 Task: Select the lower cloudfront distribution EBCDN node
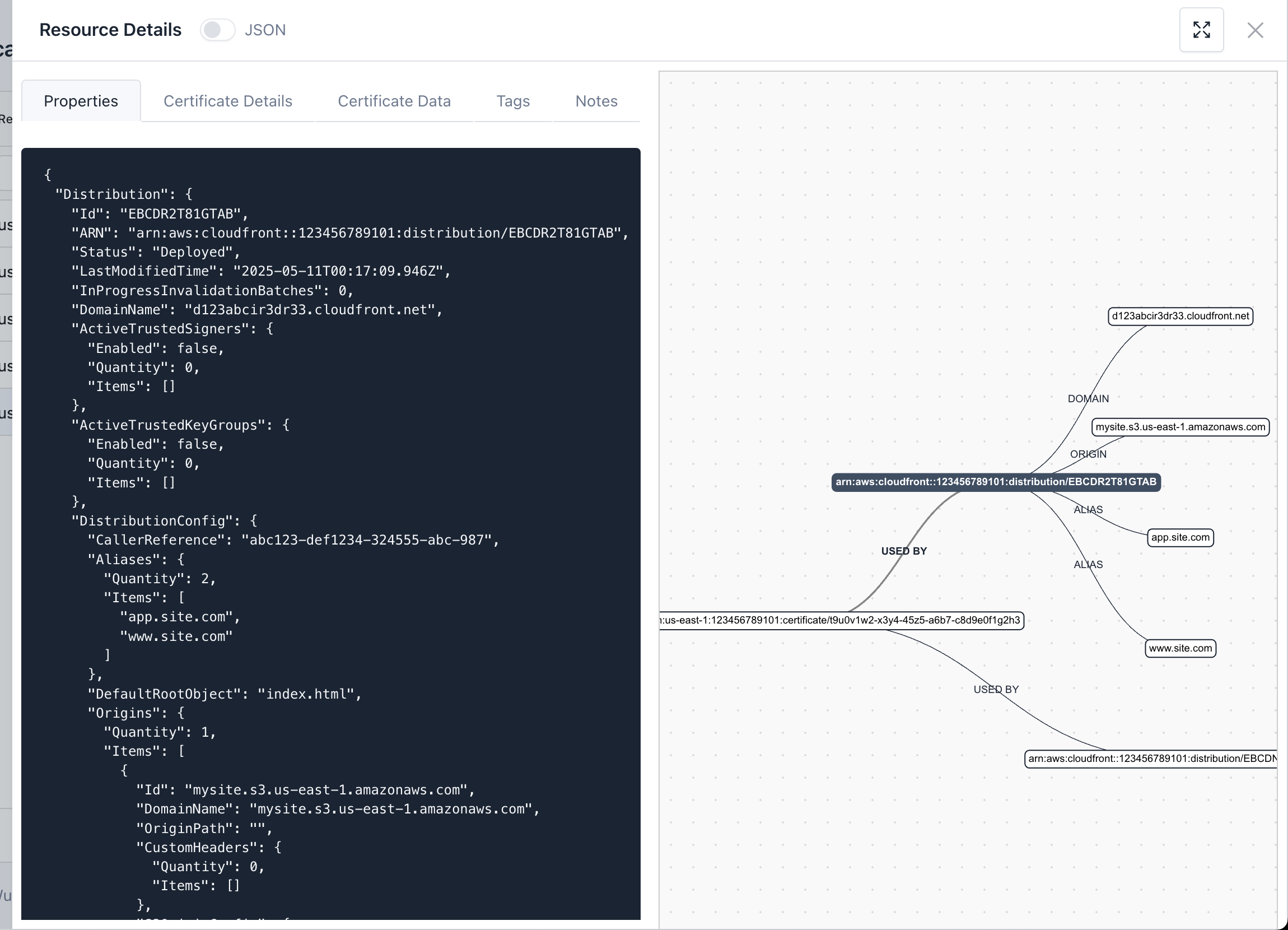click(1151, 759)
